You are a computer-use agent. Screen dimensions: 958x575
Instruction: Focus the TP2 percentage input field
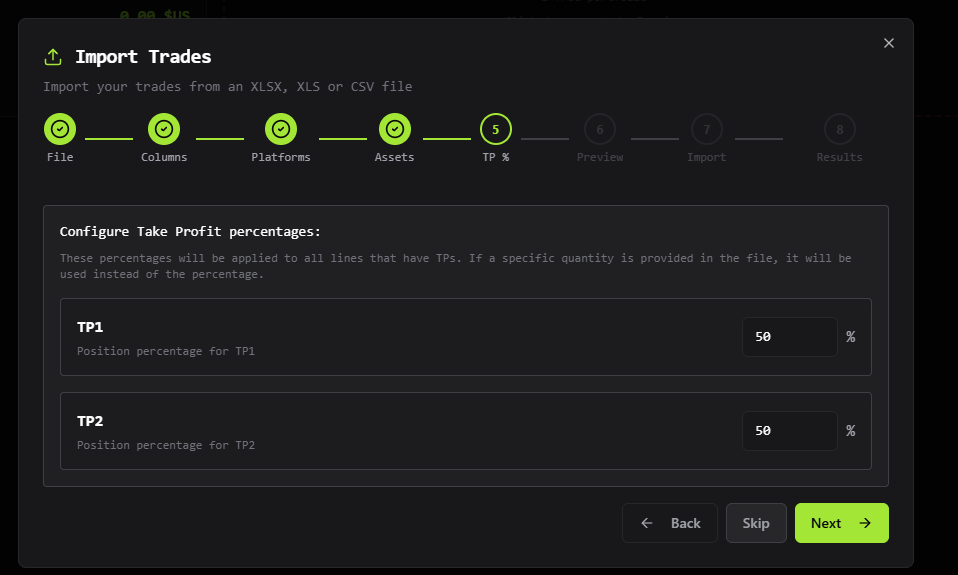click(789, 431)
